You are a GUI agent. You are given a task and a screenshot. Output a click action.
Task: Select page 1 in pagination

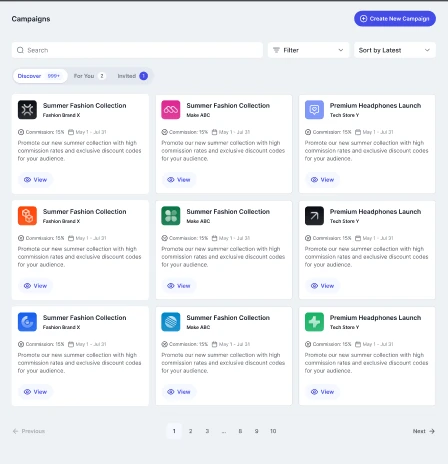(174, 431)
